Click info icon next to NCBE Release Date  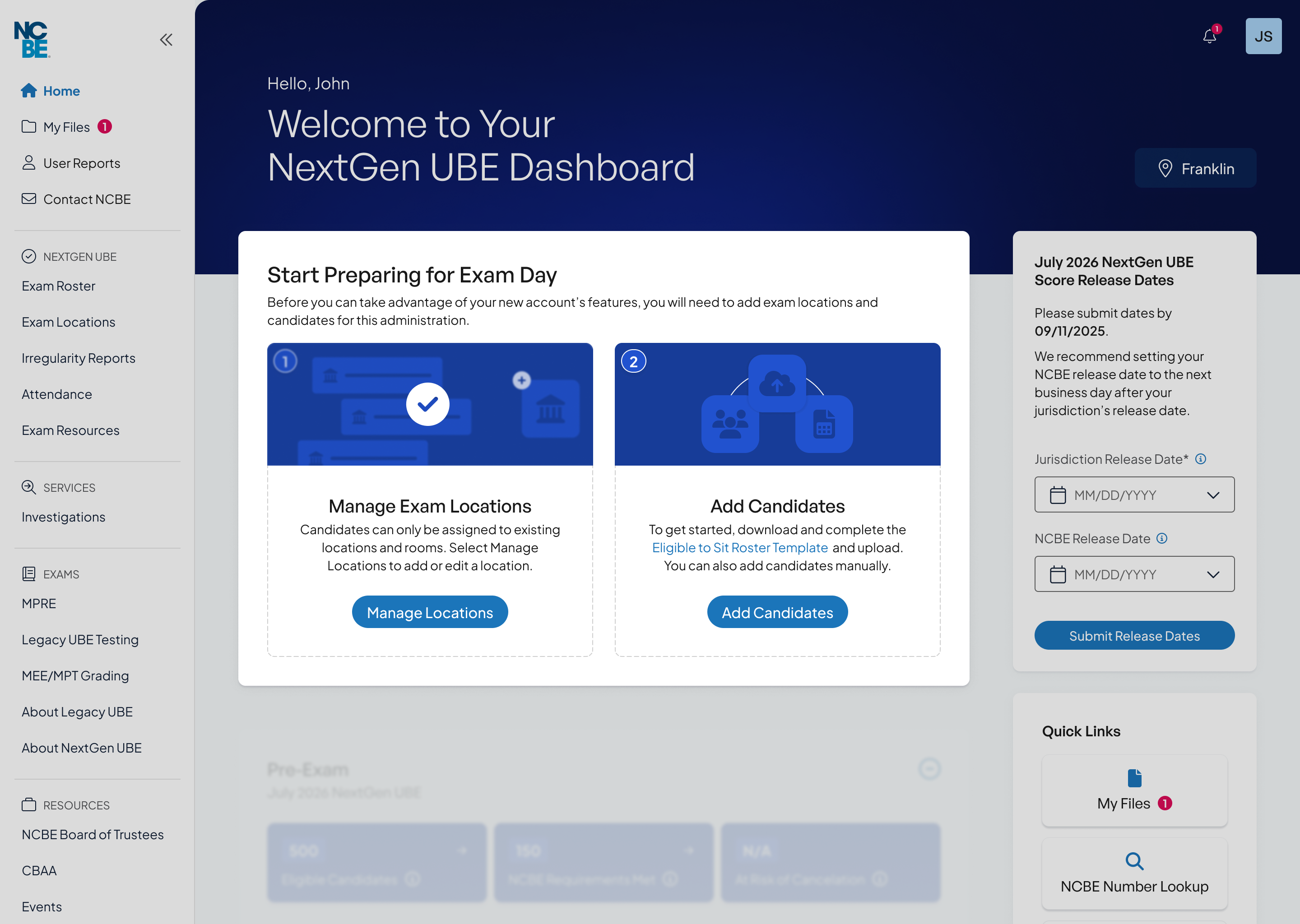[1162, 538]
